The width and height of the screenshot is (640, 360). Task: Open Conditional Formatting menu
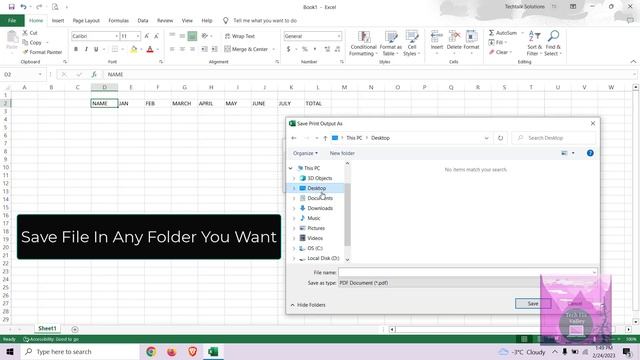pos(363,43)
